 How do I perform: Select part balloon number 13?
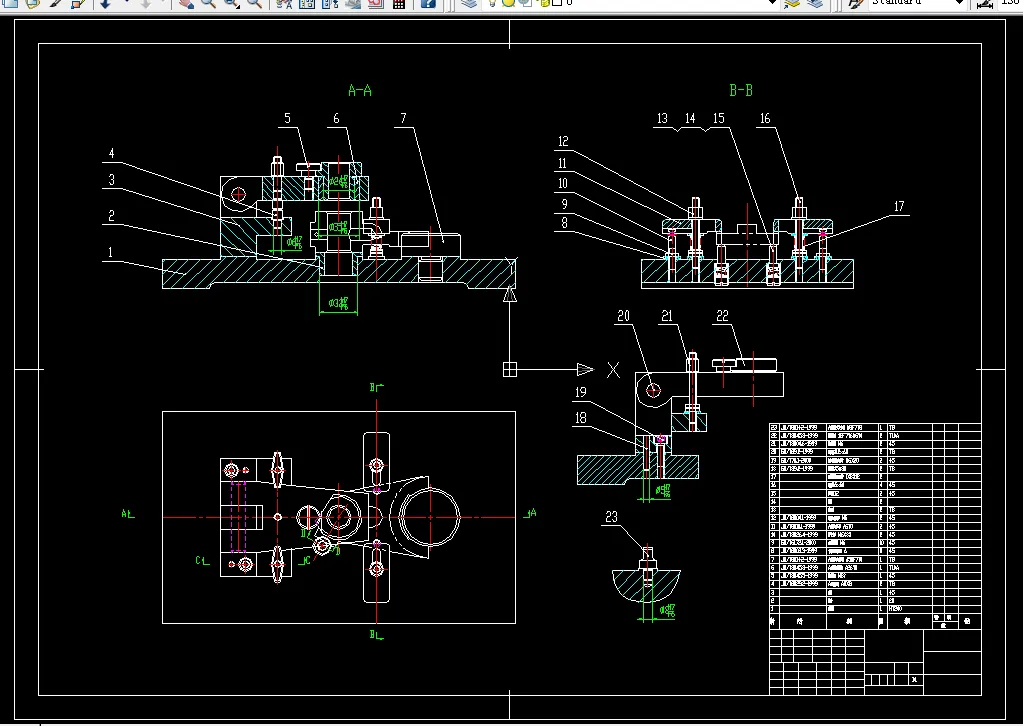tap(662, 118)
